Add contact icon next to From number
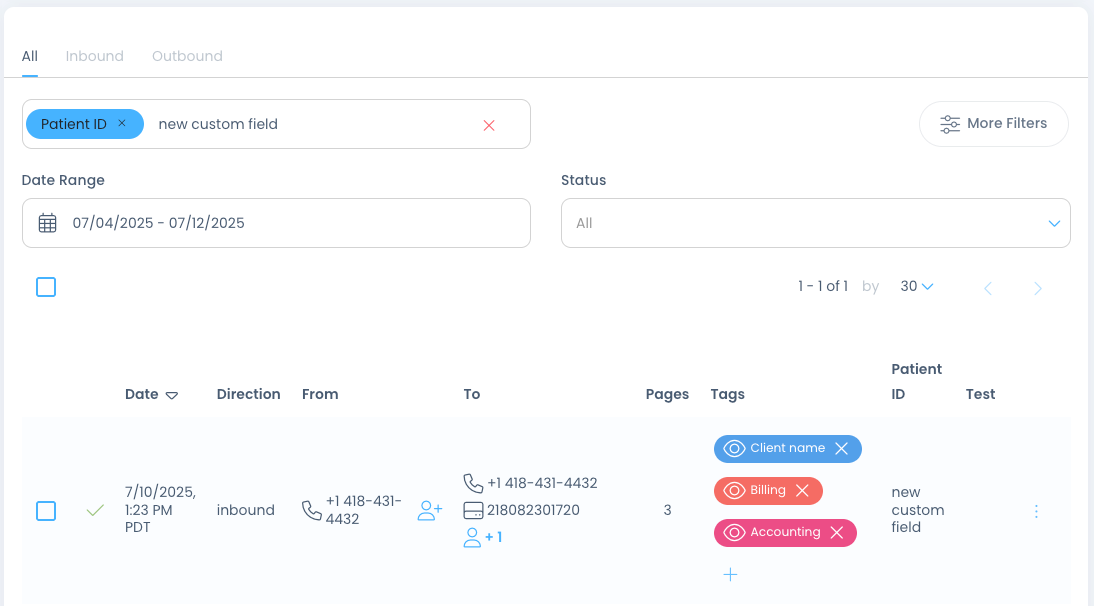The height and width of the screenshot is (606, 1094). click(430, 511)
